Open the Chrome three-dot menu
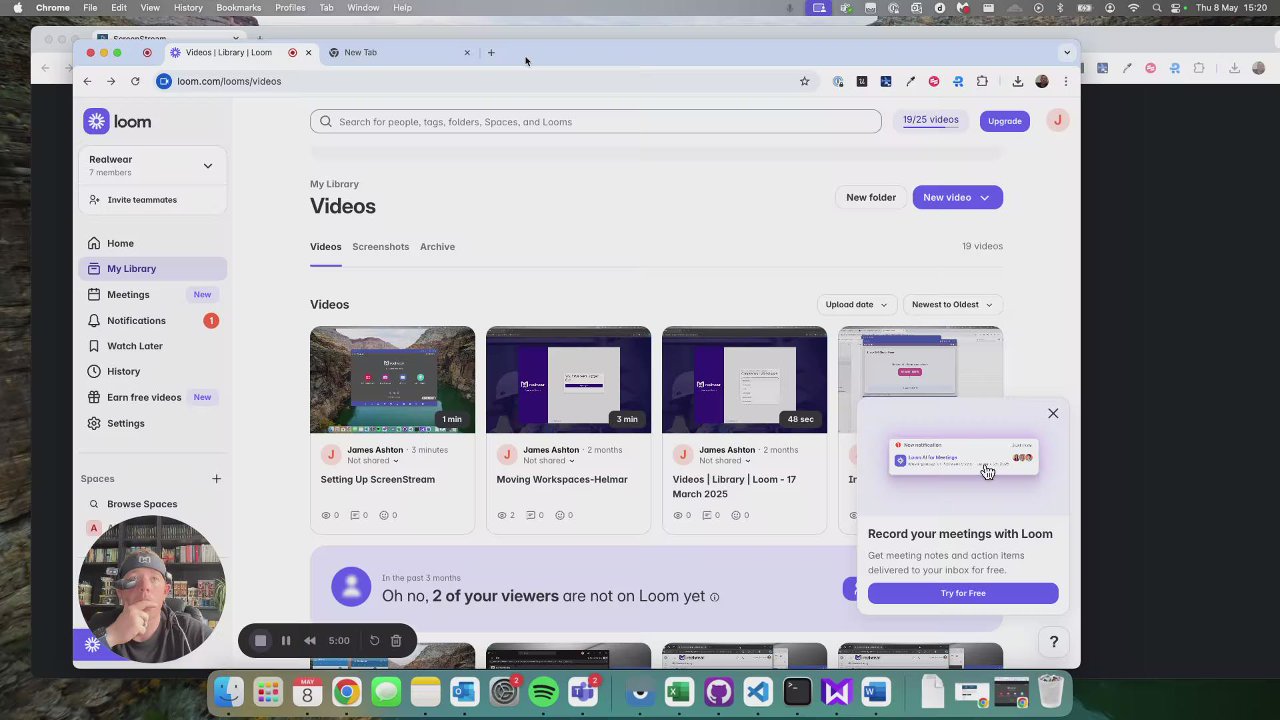Image resolution: width=1280 pixels, height=720 pixels. coord(1066,81)
